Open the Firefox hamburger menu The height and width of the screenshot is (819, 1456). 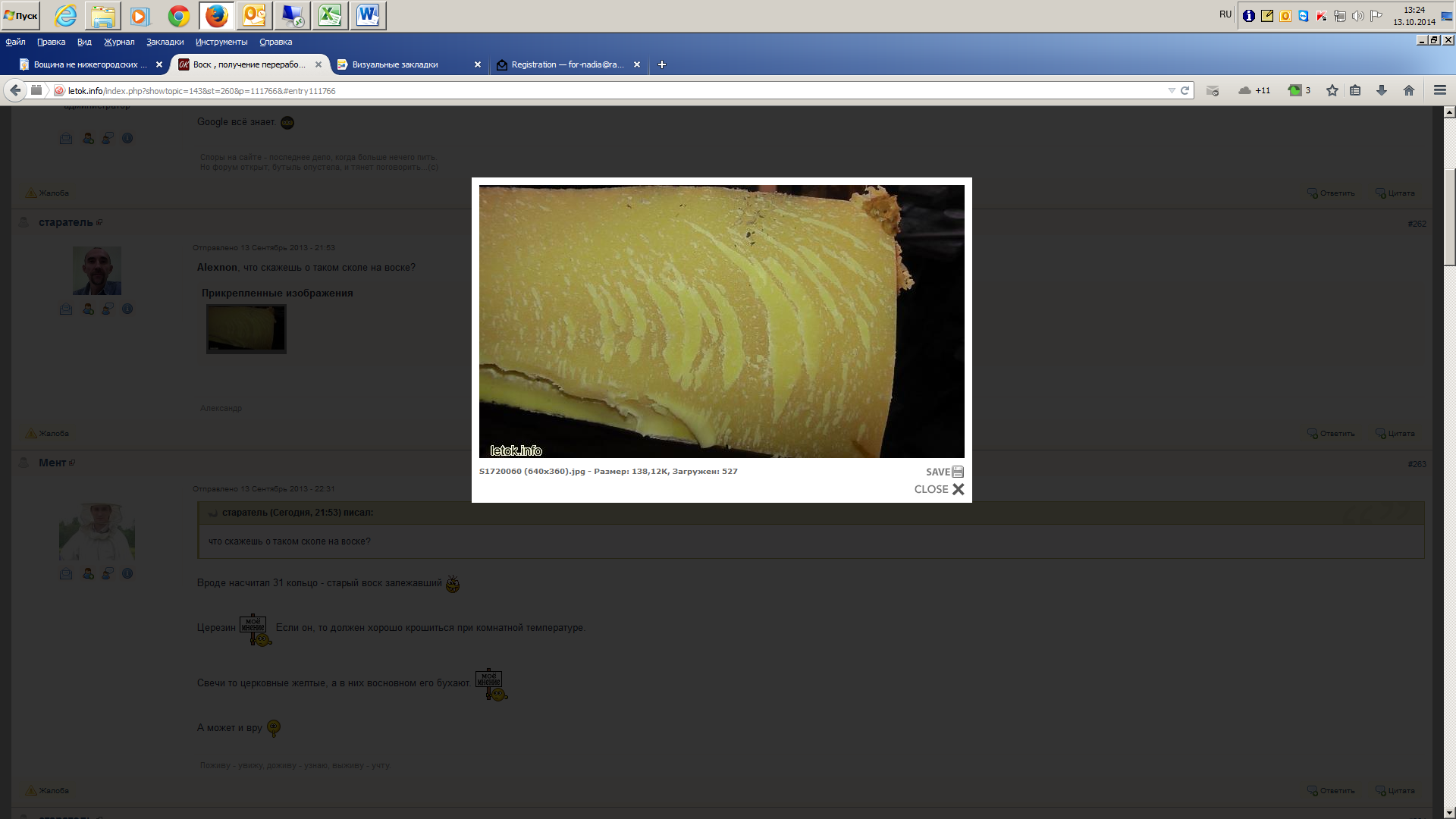1439,90
